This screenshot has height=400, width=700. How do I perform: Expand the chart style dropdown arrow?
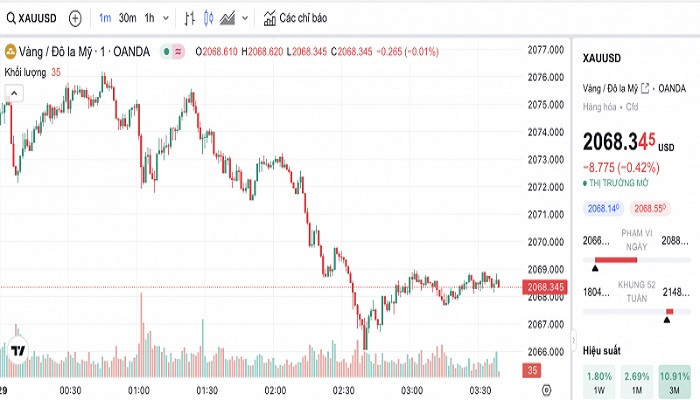(244, 18)
